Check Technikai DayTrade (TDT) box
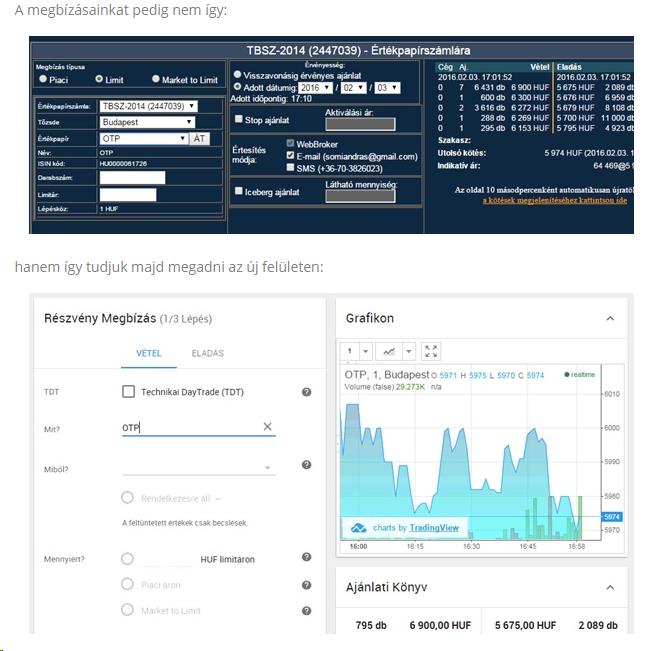The width and height of the screenshot is (661, 651). coord(128,392)
